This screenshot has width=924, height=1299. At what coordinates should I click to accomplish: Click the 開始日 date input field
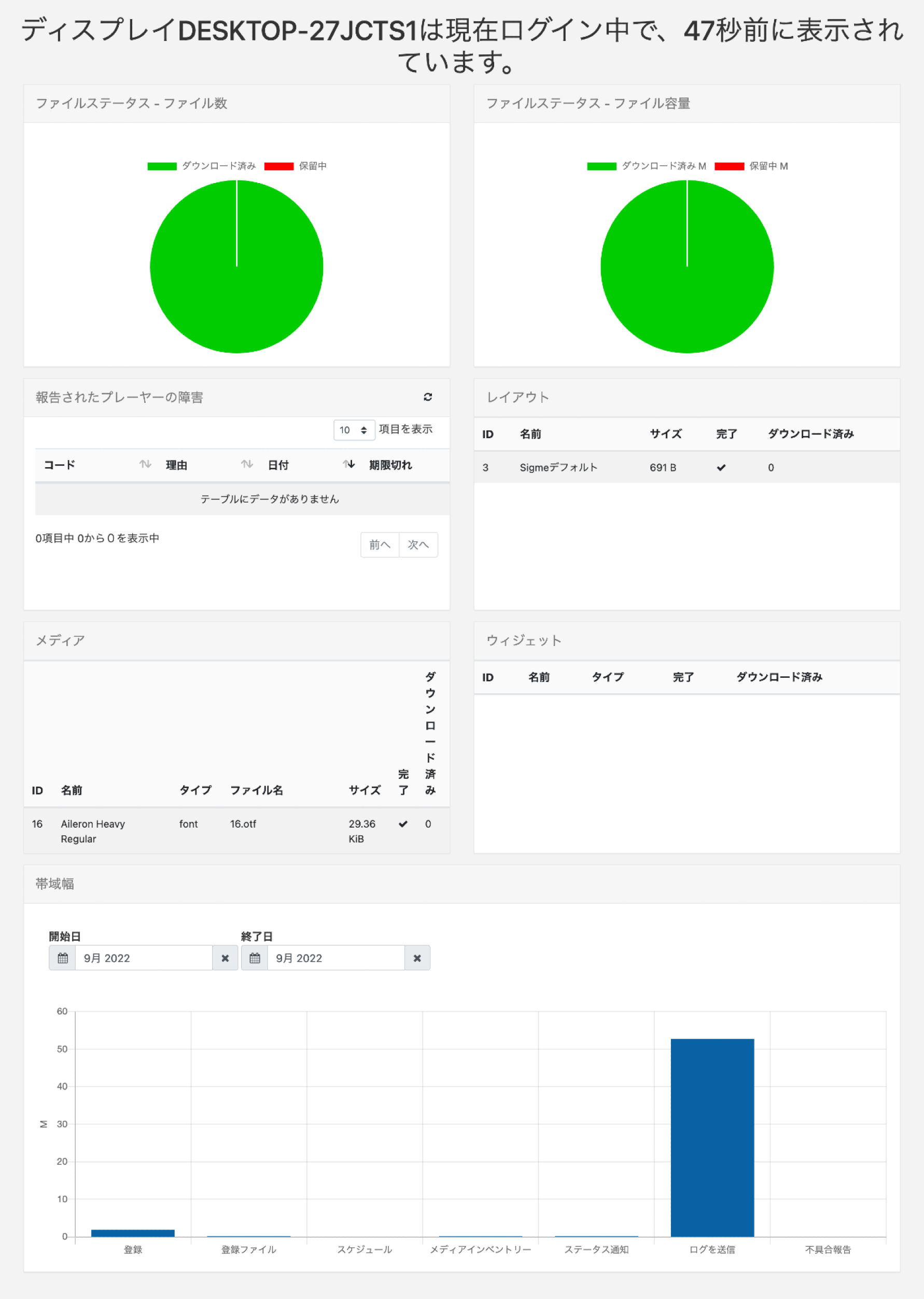(144, 958)
